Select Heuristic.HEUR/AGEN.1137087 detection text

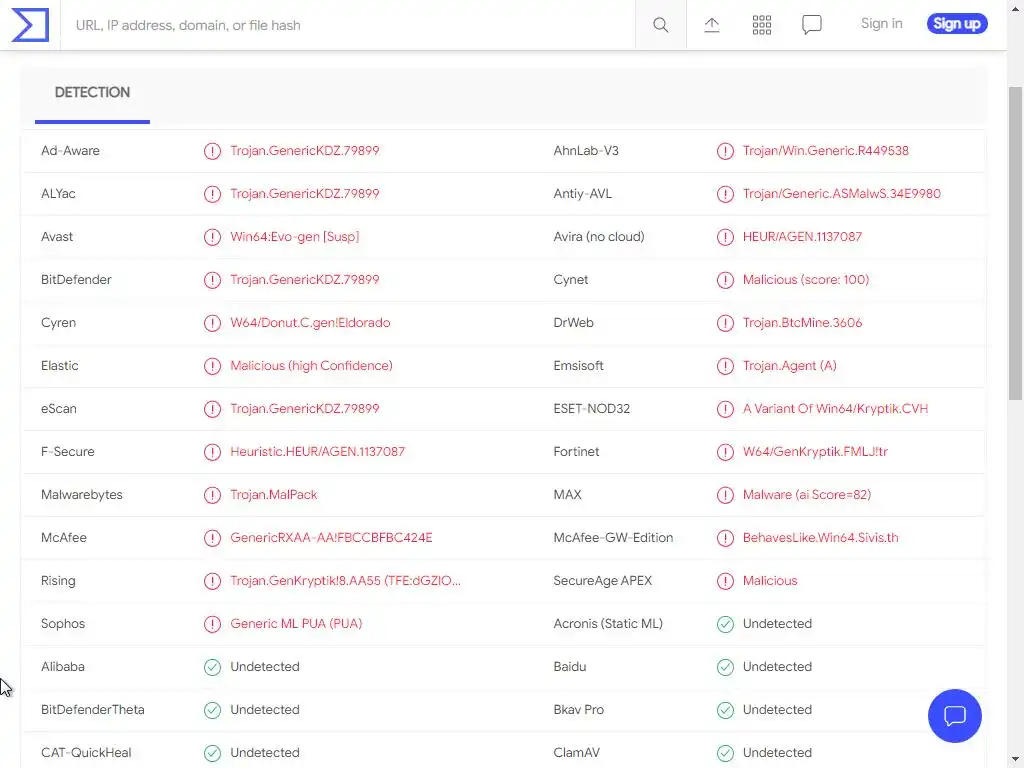(317, 451)
